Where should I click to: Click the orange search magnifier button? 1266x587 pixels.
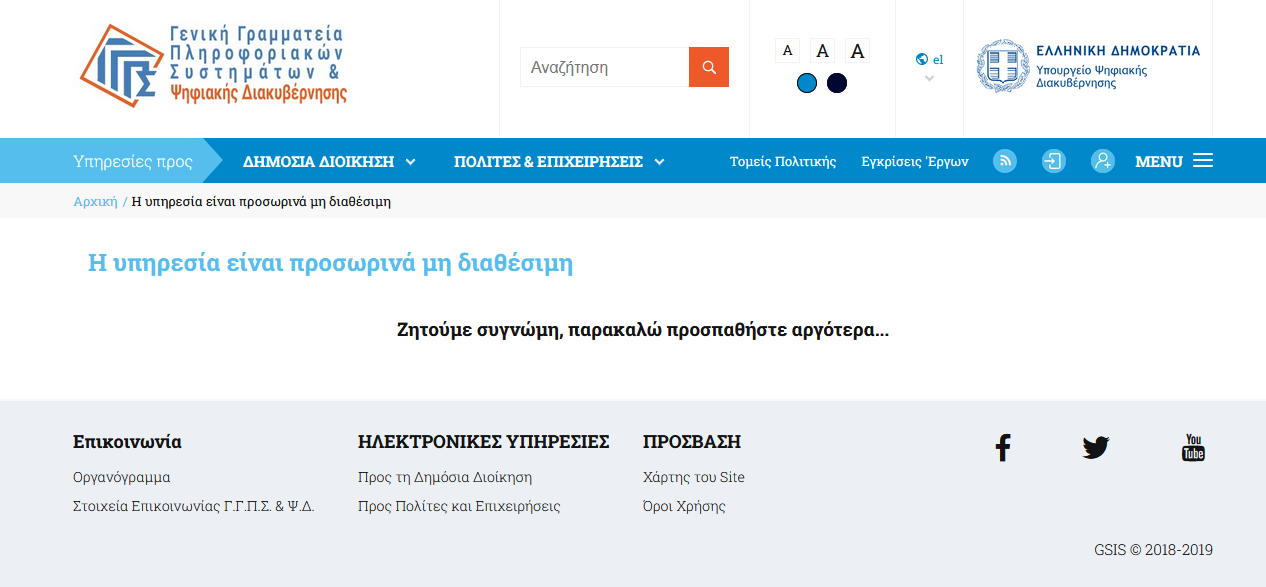click(708, 67)
